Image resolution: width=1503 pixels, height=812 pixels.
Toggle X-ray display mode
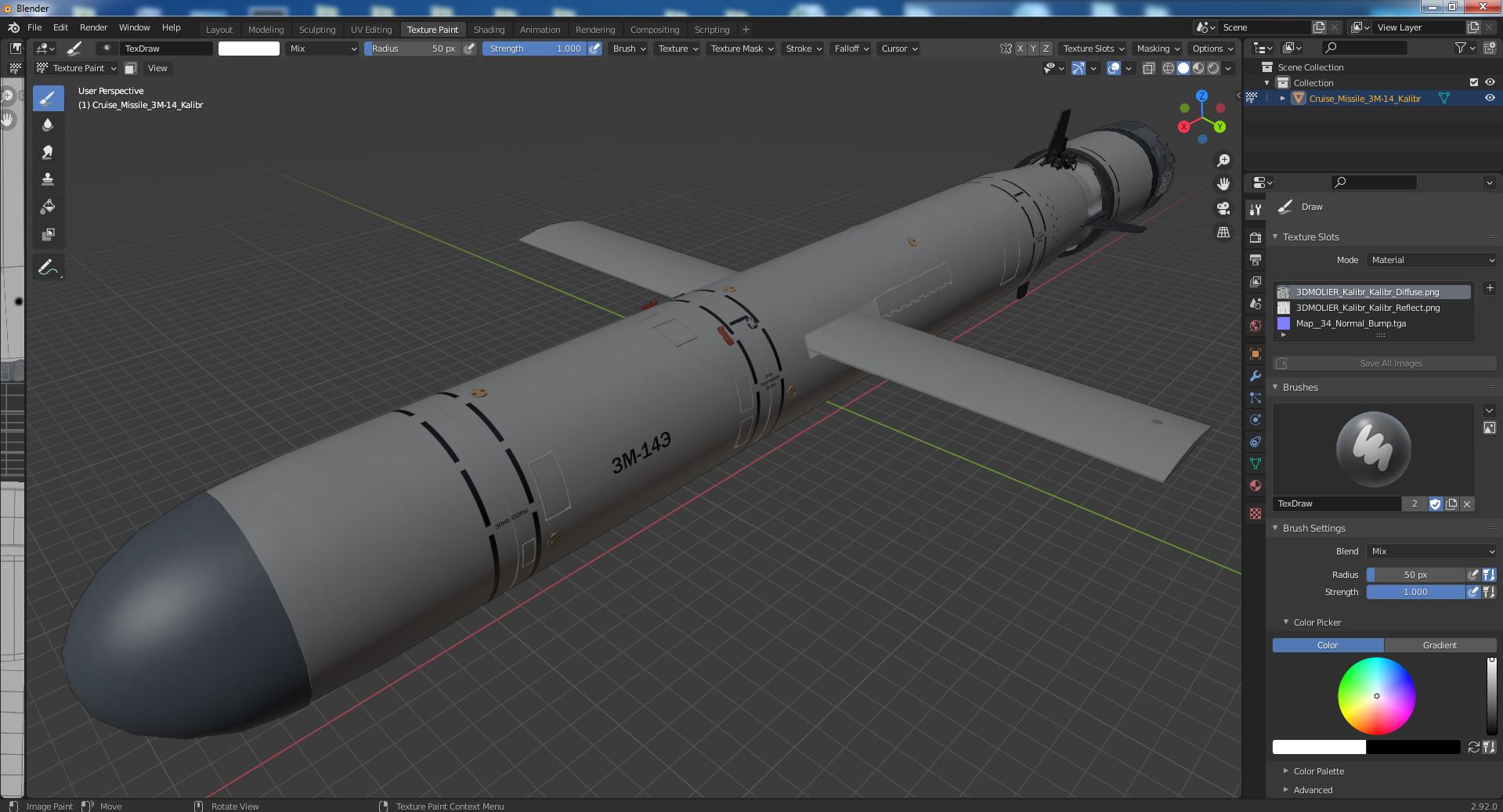tap(1148, 68)
